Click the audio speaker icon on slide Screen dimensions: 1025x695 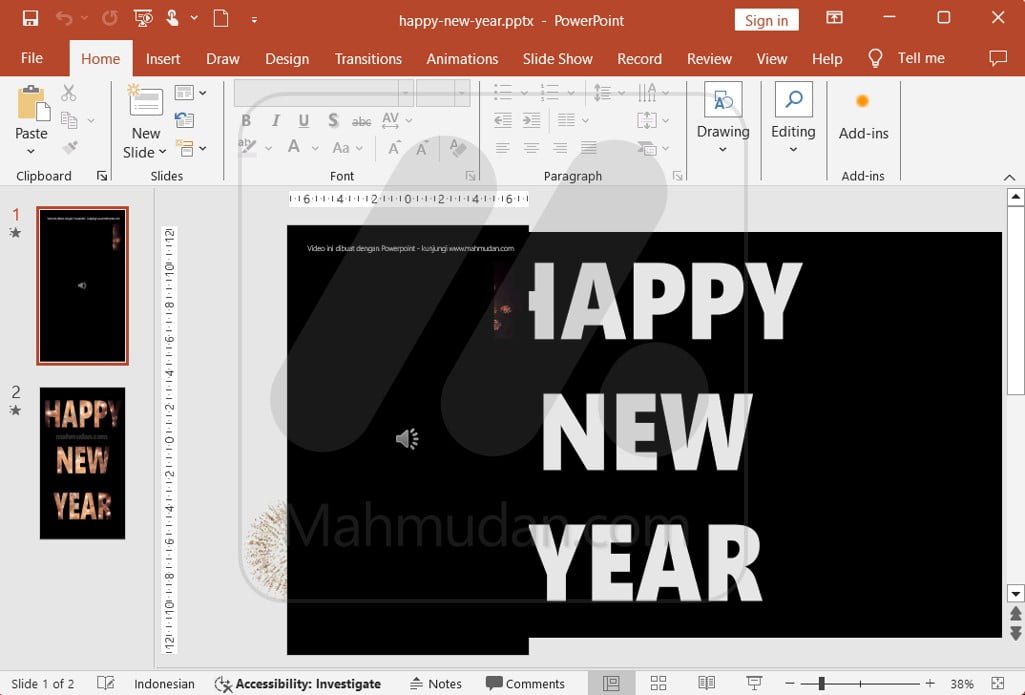[407, 439]
